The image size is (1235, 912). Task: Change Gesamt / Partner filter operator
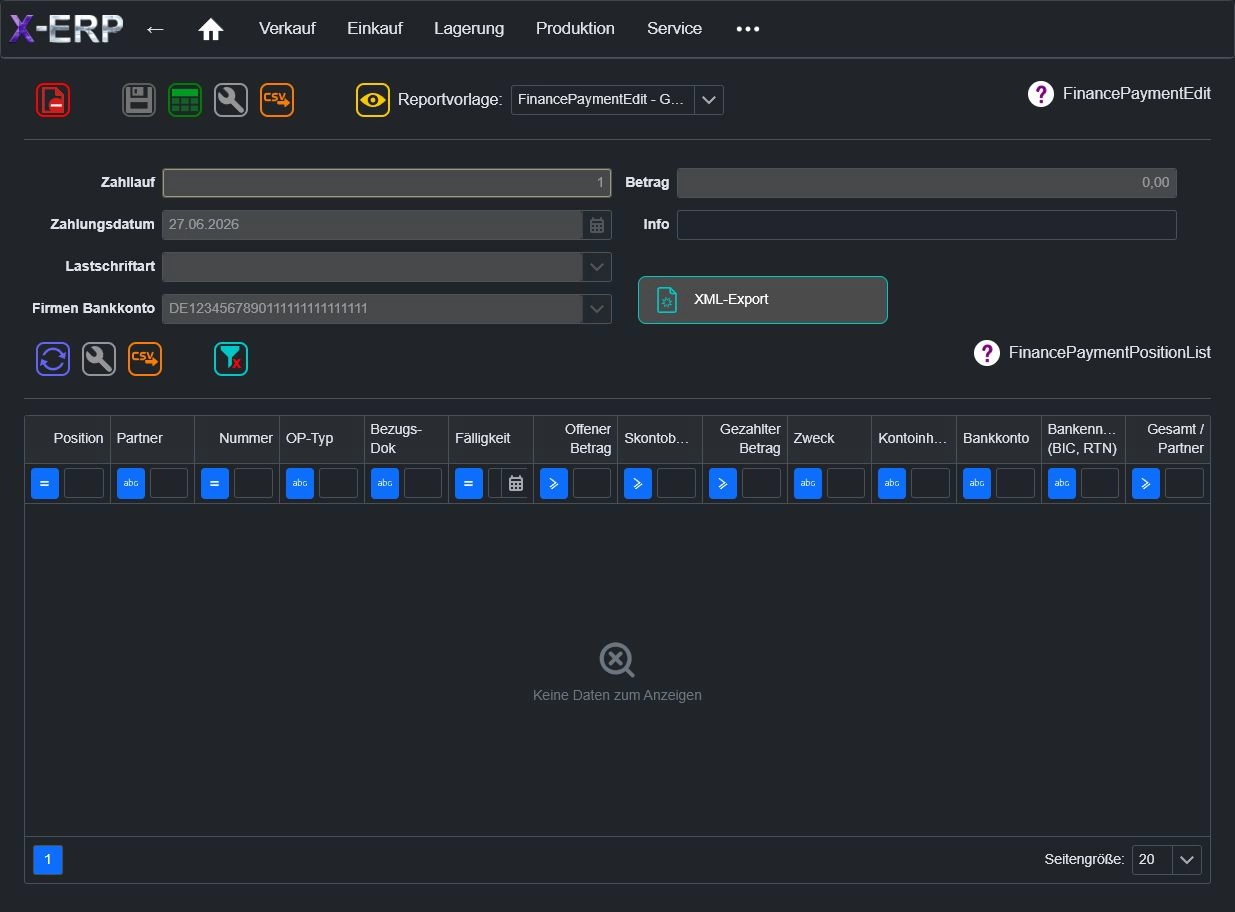[x=1146, y=483]
